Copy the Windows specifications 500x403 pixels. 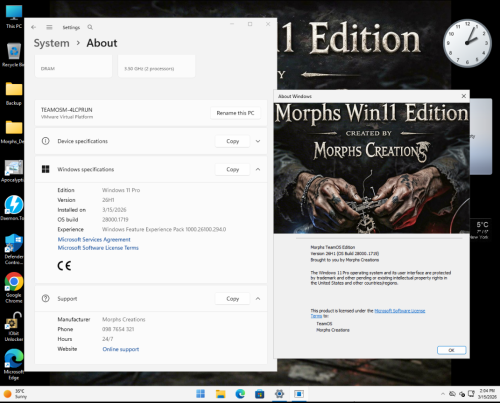233,169
